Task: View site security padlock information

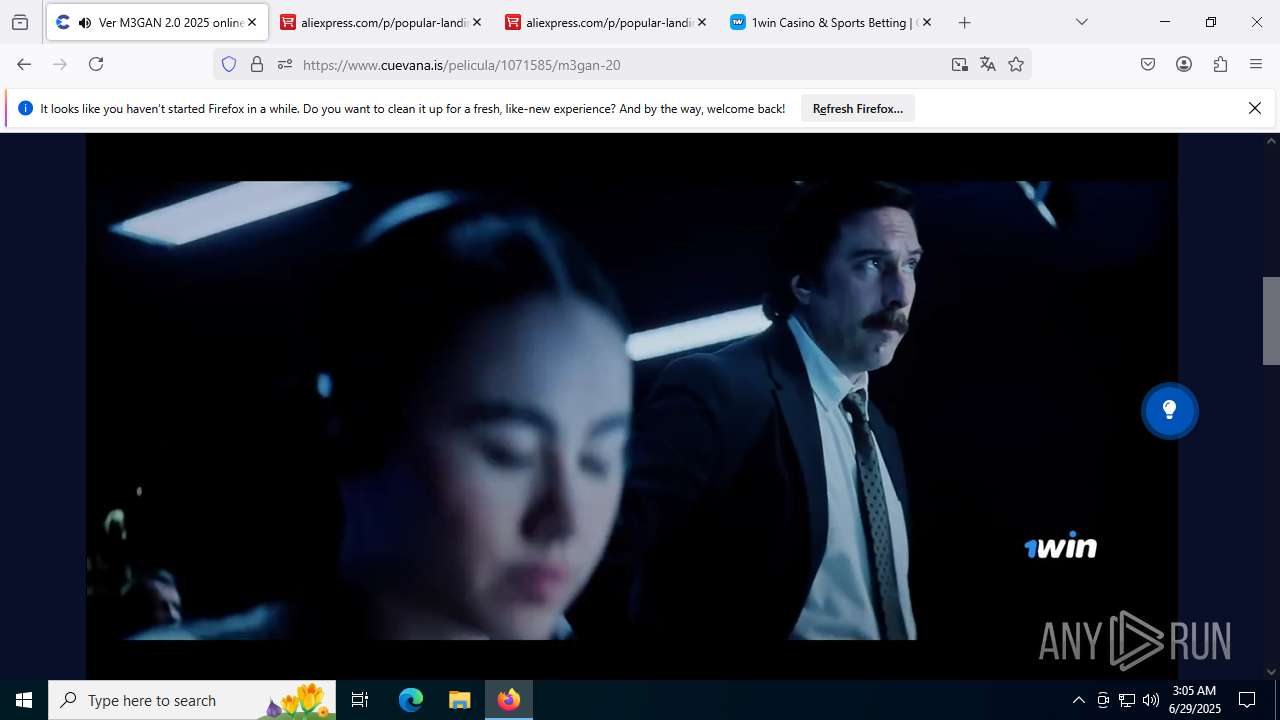Action: click(257, 64)
